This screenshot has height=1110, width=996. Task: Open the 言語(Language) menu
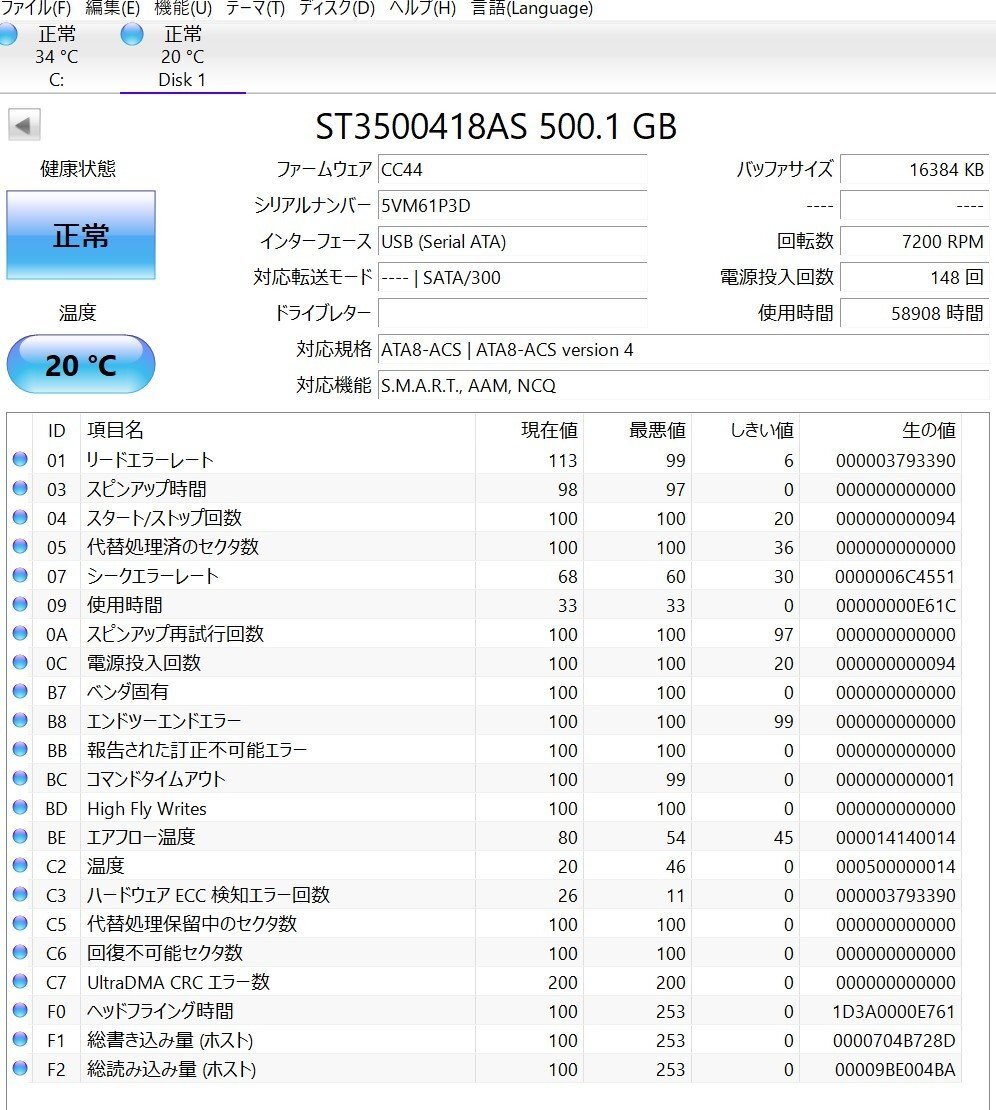tap(532, 8)
